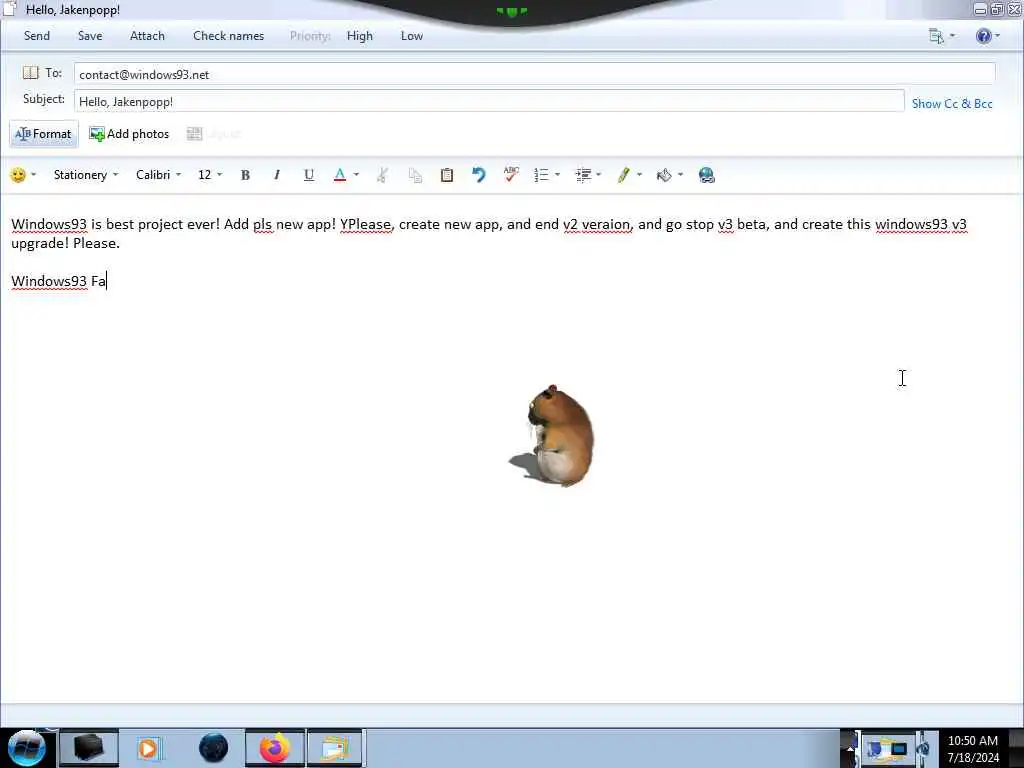Click the Send button
The image size is (1024, 768).
click(37, 36)
